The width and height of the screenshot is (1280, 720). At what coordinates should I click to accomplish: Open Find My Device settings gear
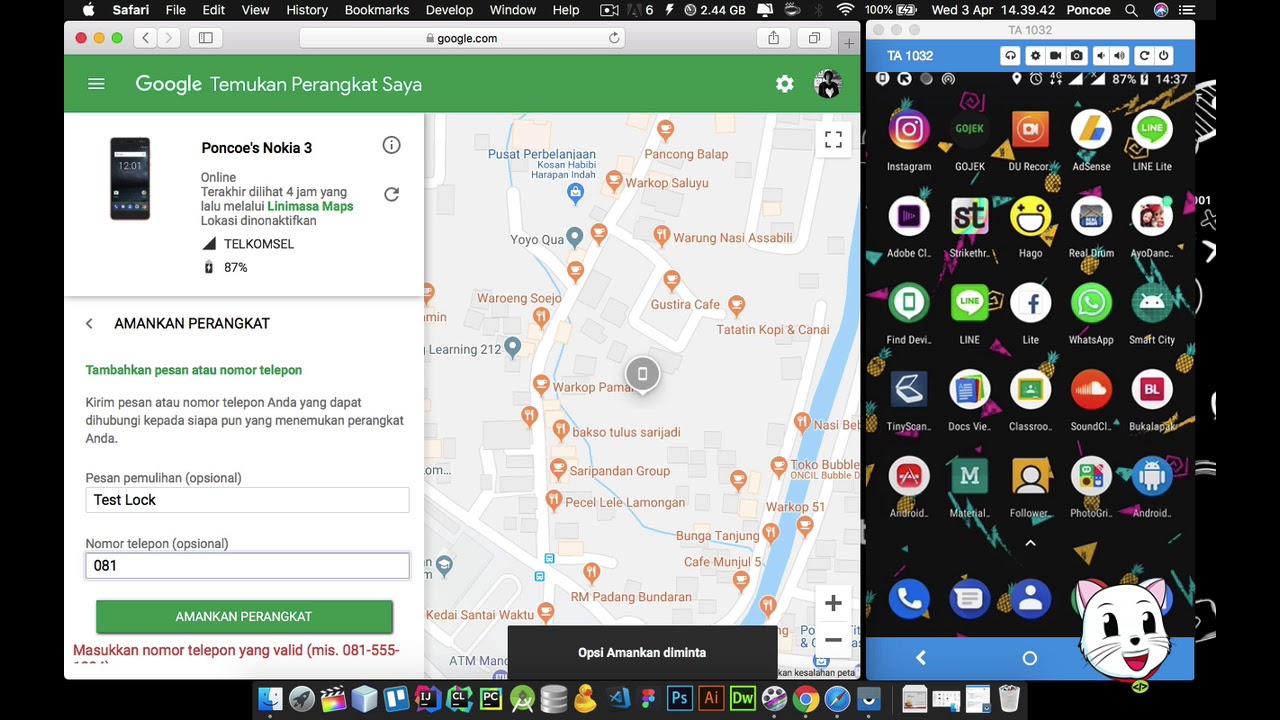pos(785,85)
